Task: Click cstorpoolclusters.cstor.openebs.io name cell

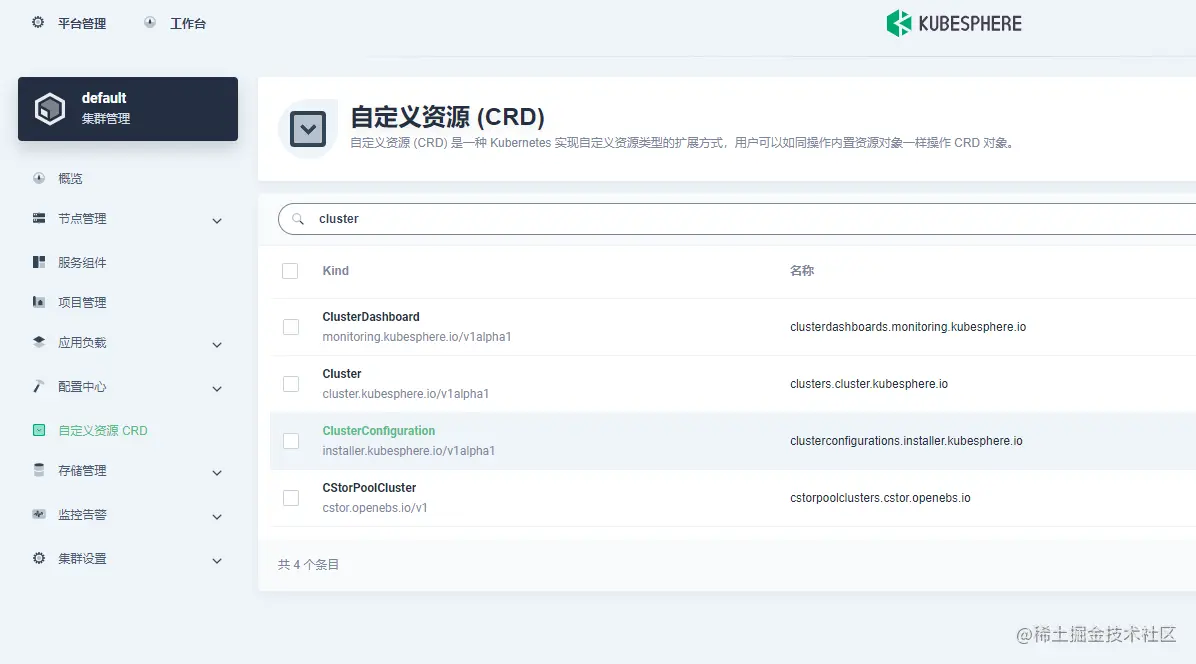Action: click(880, 498)
